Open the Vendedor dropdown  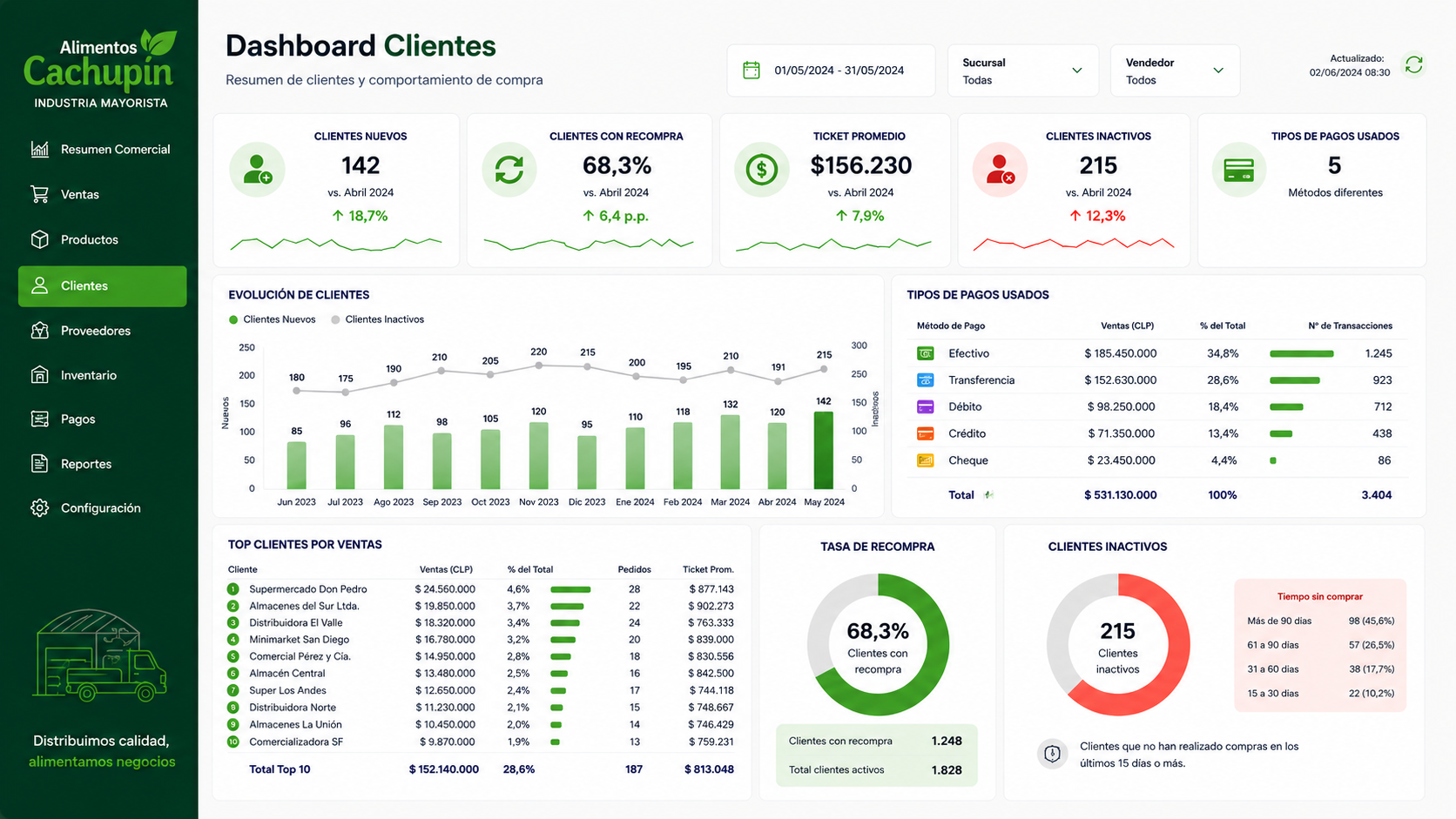[x=1175, y=70]
